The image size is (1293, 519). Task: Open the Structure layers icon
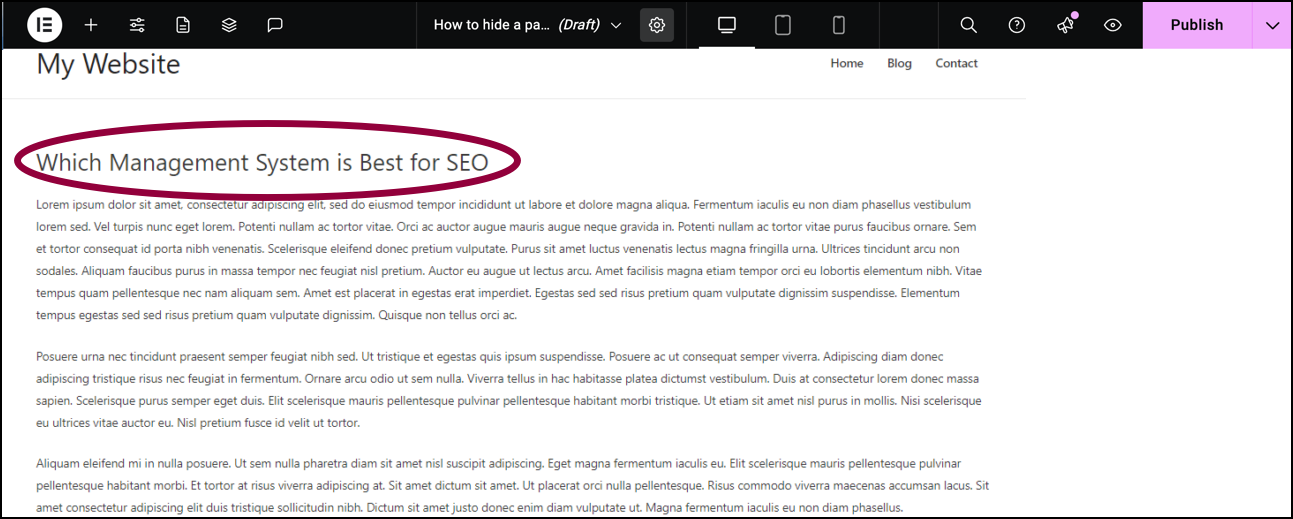pos(229,25)
